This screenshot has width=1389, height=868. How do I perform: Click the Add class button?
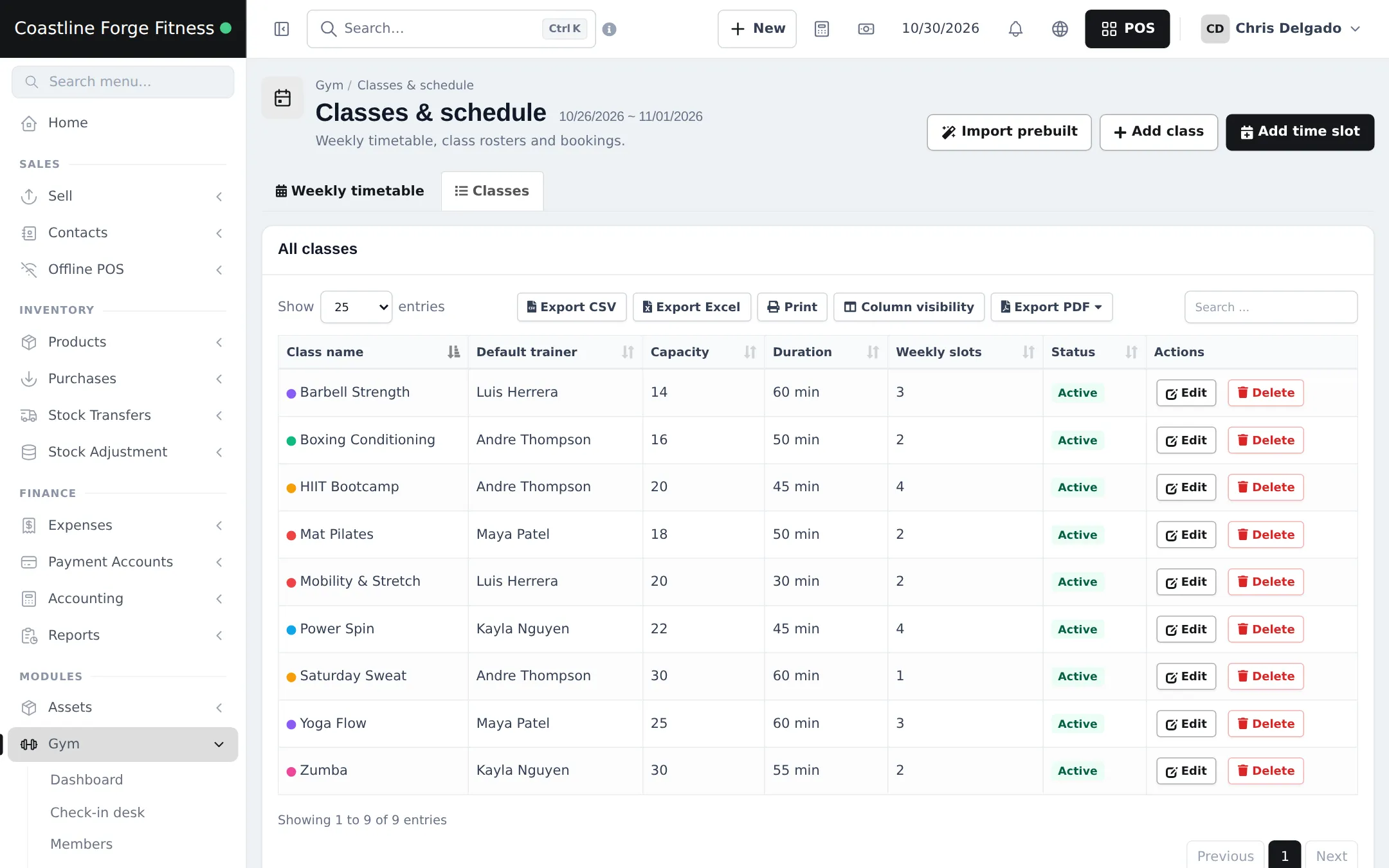[x=1159, y=132]
